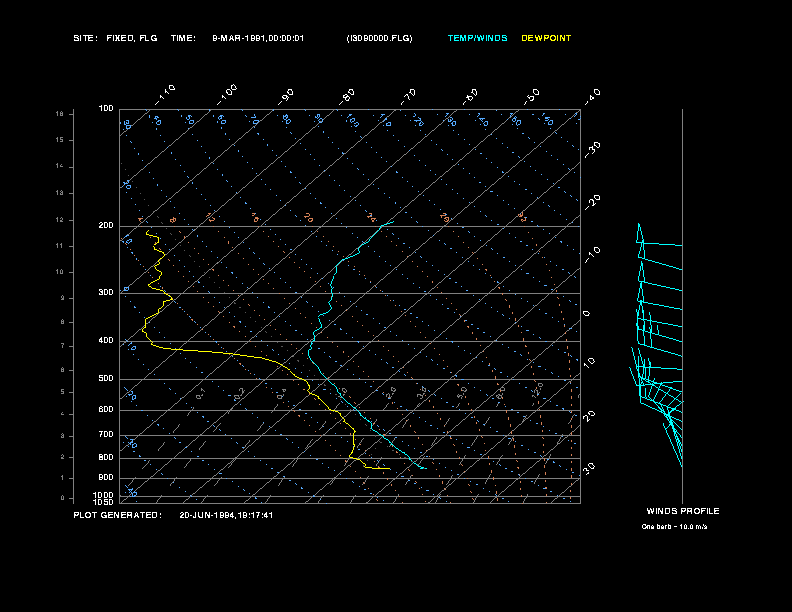
Task: Click height axis label 7 on left
Action: click(63, 346)
